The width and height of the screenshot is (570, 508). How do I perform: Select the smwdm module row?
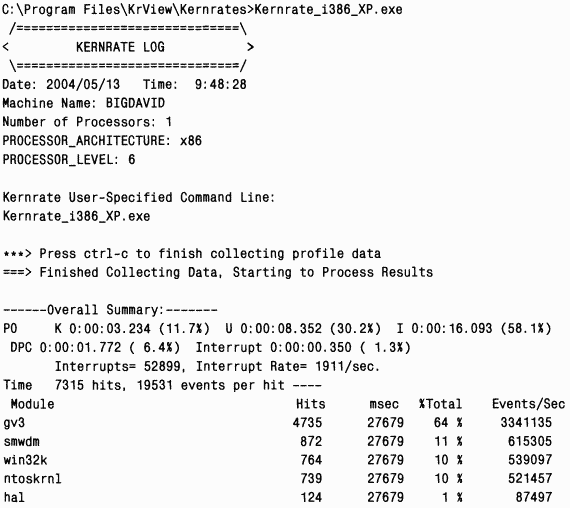(278, 441)
